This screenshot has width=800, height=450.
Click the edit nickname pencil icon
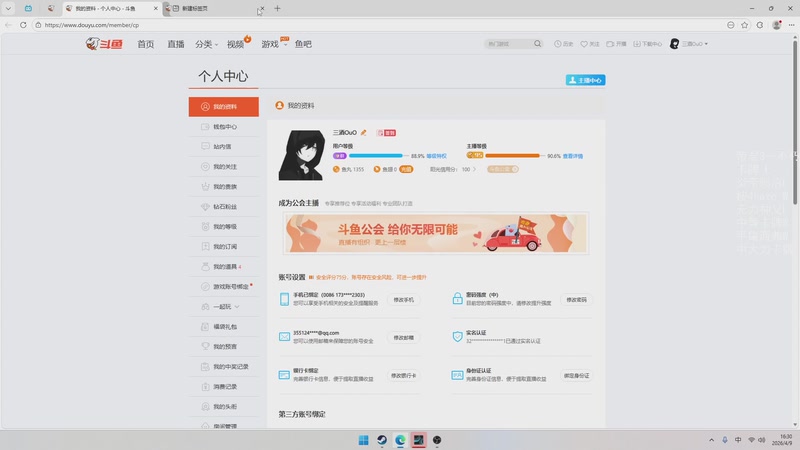[x=363, y=133]
